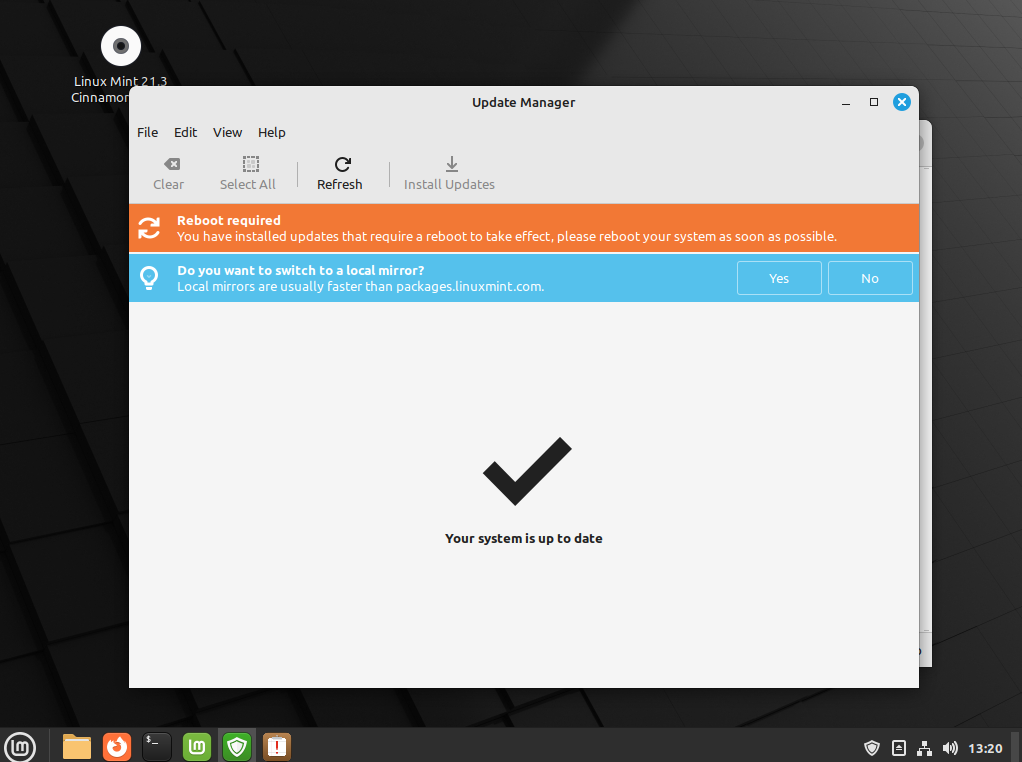
Task: Click the Update Manager title bar text
Action: coord(524,102)
